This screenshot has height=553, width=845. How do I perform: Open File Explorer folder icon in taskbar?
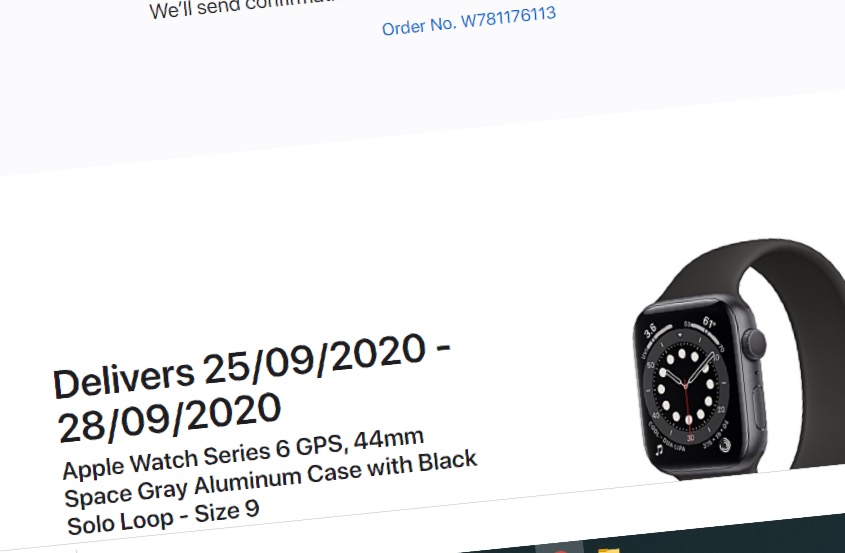607,550
